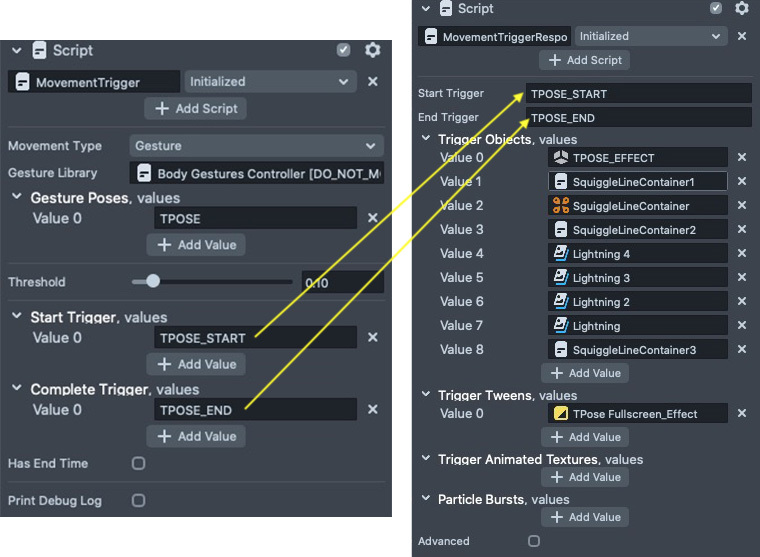Remove Lightning 4 entry with X
Image resolution: width=760 pixels, height=557 pixels.
tap(742, 254)
